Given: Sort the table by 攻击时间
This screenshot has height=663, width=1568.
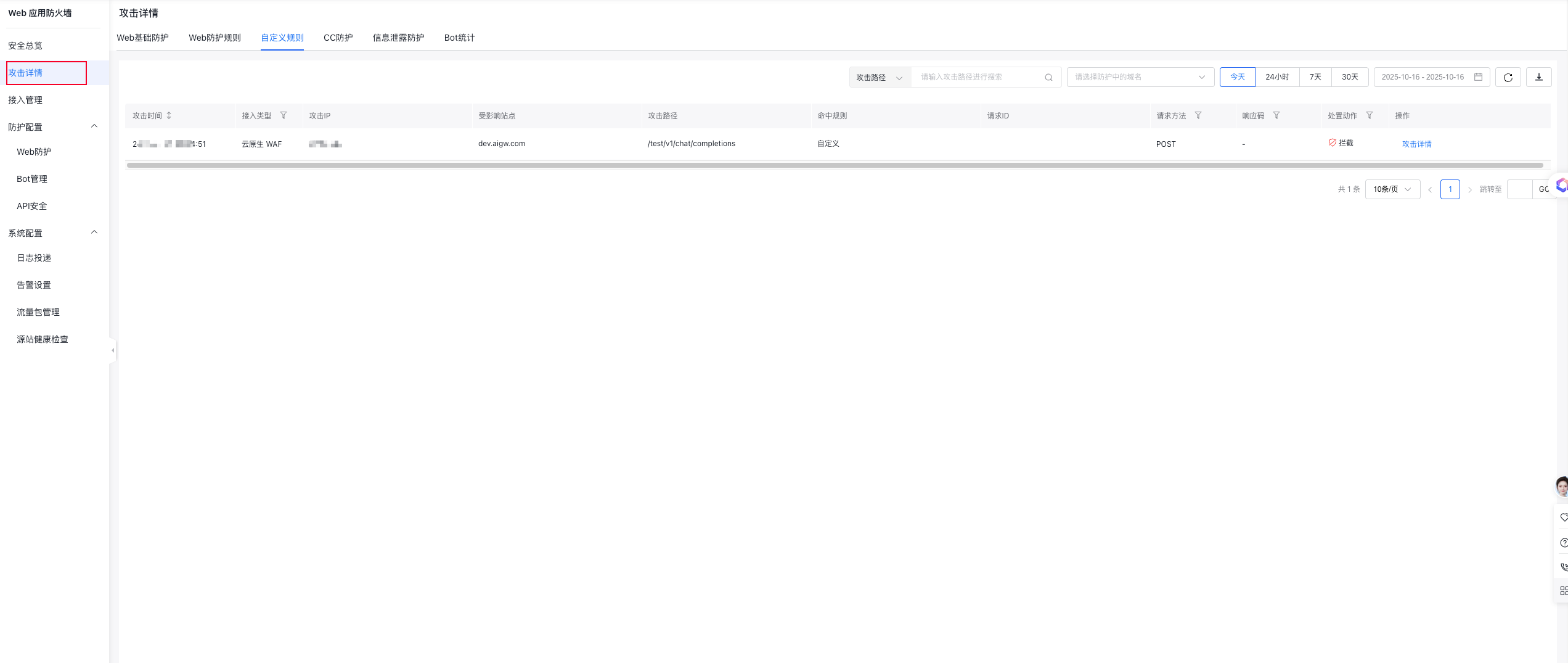Looking at the screenshot, I should [x=169, y=115].
